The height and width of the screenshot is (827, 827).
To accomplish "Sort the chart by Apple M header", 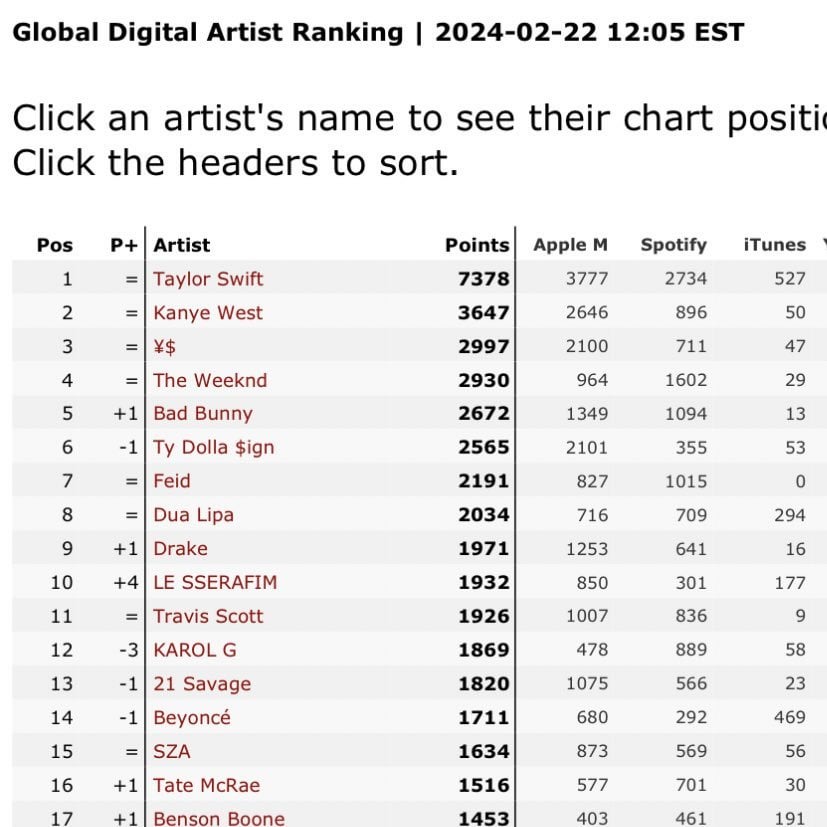I will pos(570,245).
